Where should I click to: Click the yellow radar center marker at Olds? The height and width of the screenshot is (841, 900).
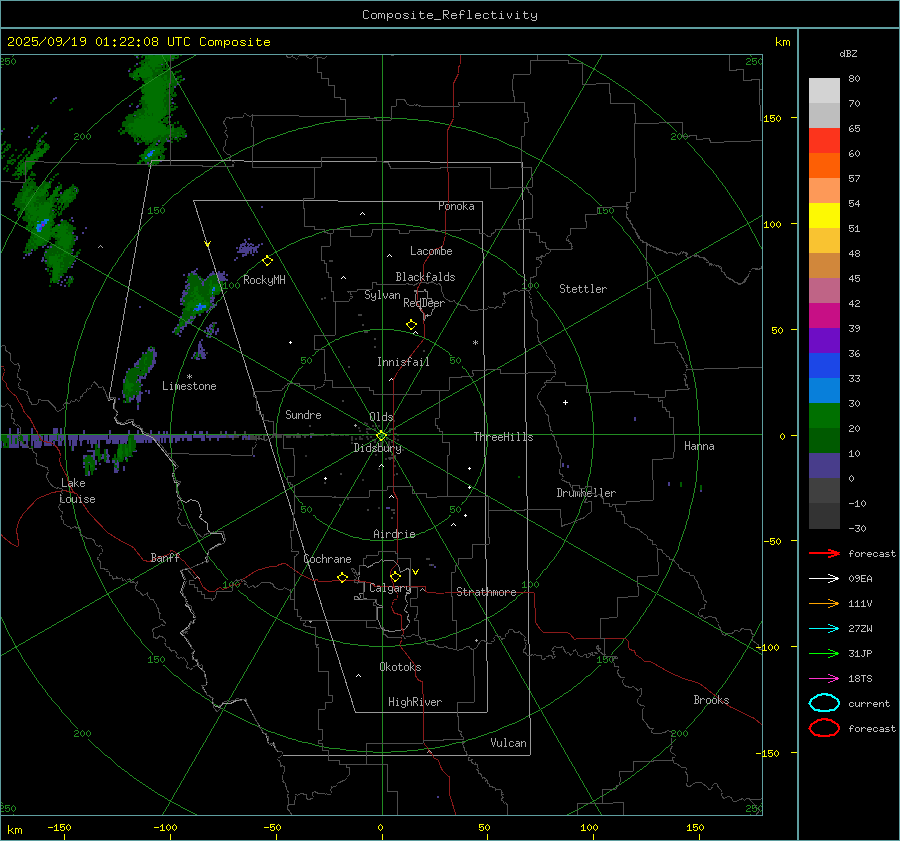381,435
